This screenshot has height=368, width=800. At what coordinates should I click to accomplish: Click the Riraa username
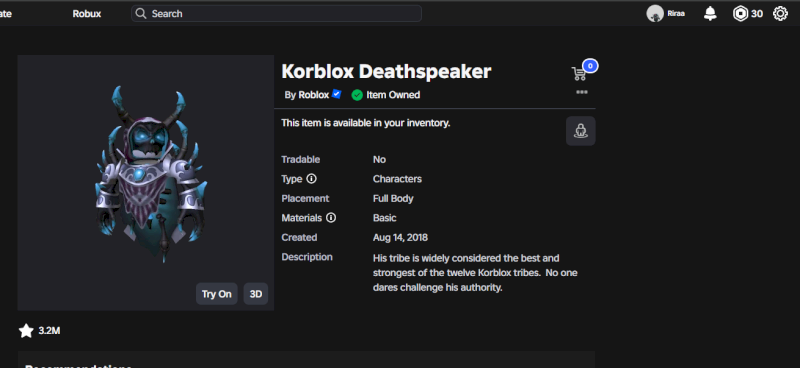(676, 14)
